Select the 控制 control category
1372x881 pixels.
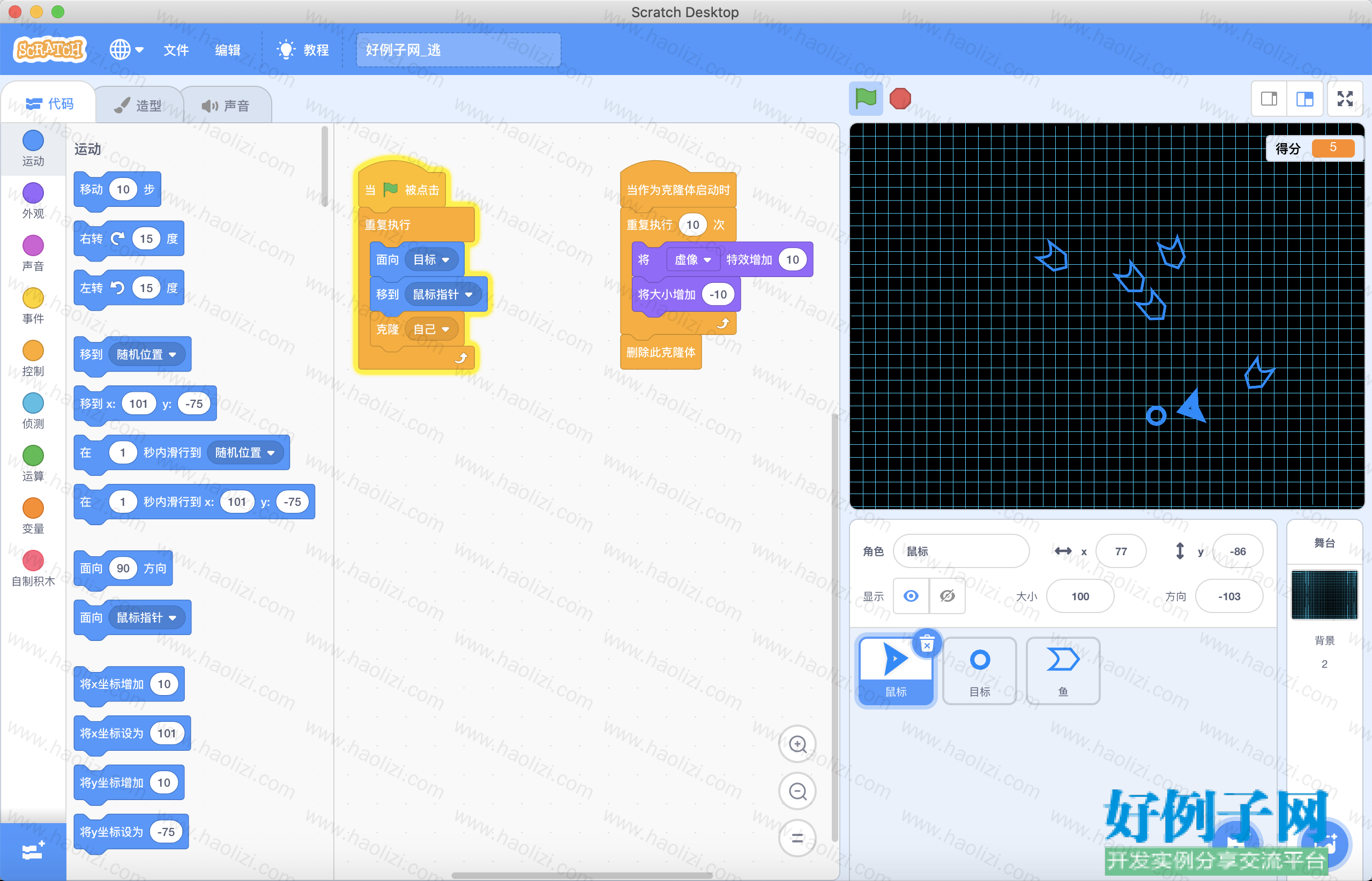pos(33,359)
